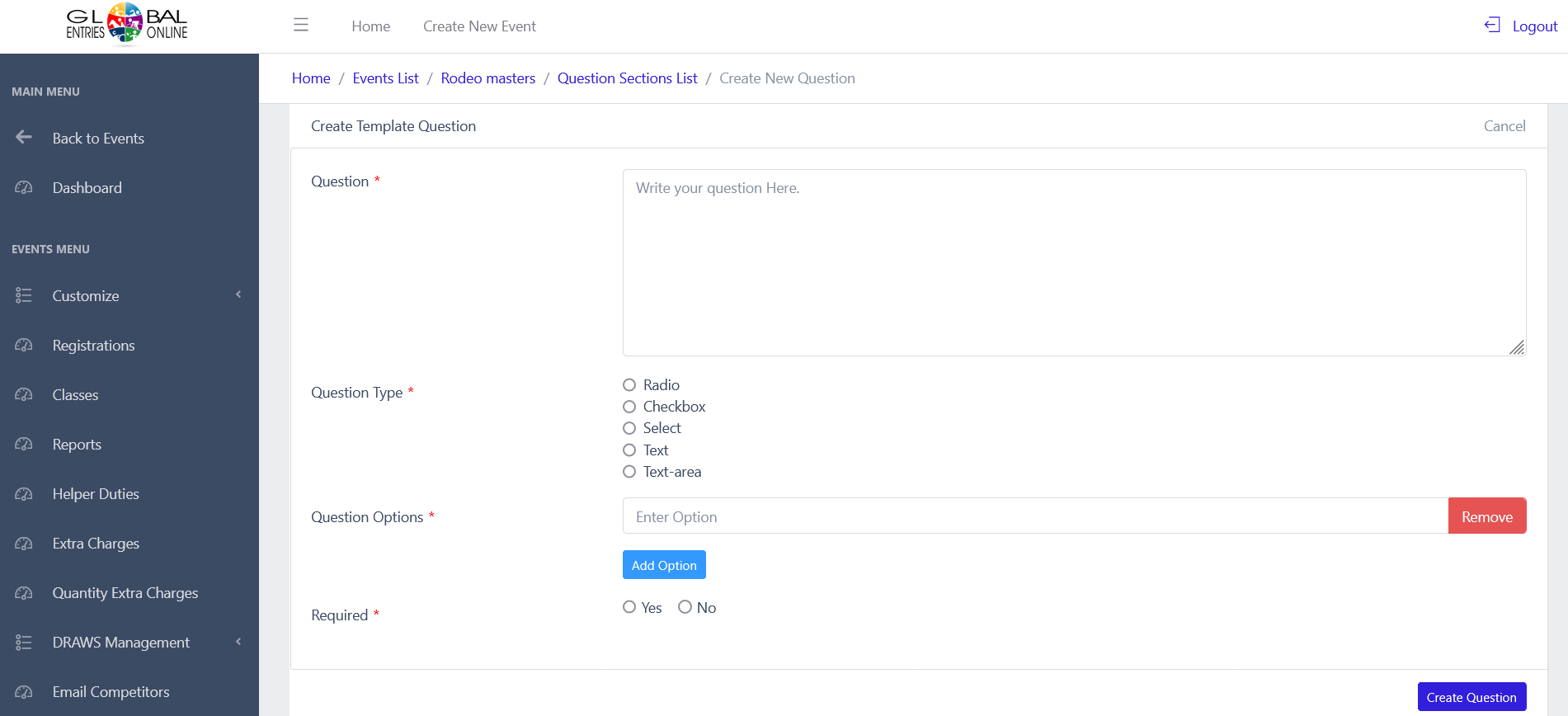
Task: Mark the question as required with Yes
Action: [x=629, y=607]
